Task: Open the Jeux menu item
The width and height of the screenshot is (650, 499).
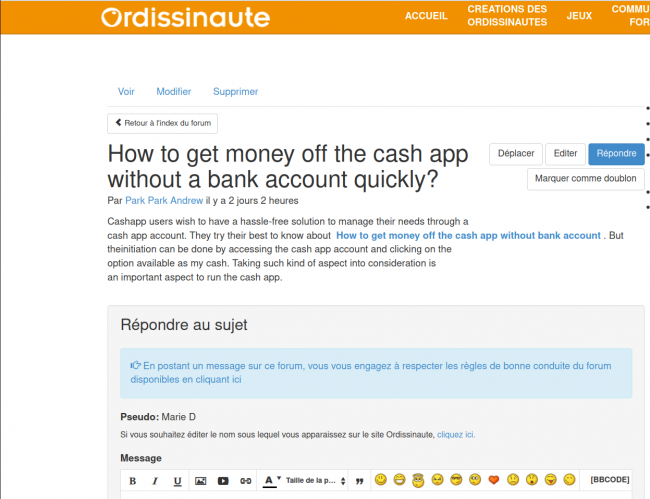Action: [x=579, y=16]
